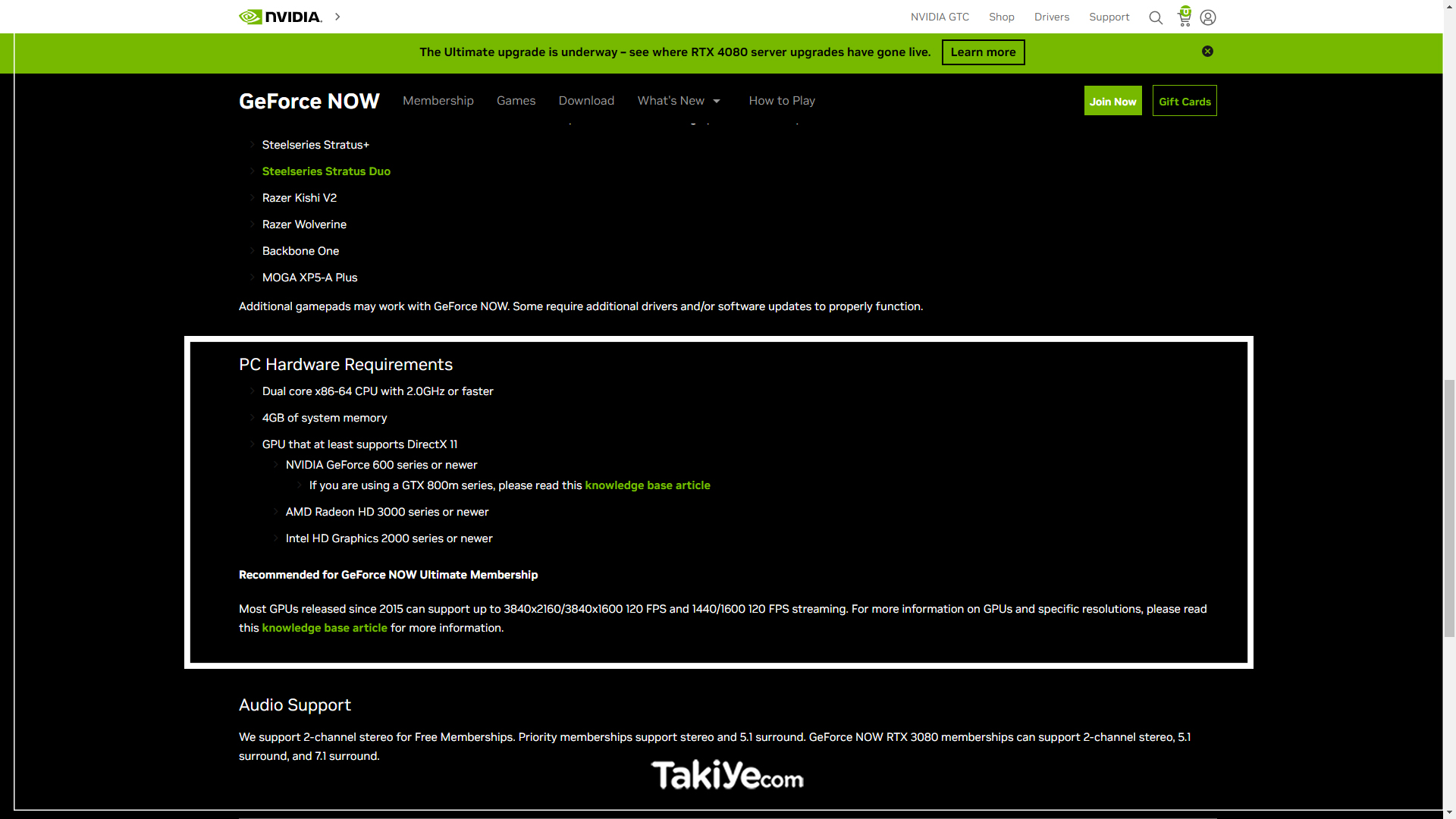Image resolution: width=1456 pixels, height=819 pixels.
Task: Click the NVIDIA logo
Action: pos(281,16)
